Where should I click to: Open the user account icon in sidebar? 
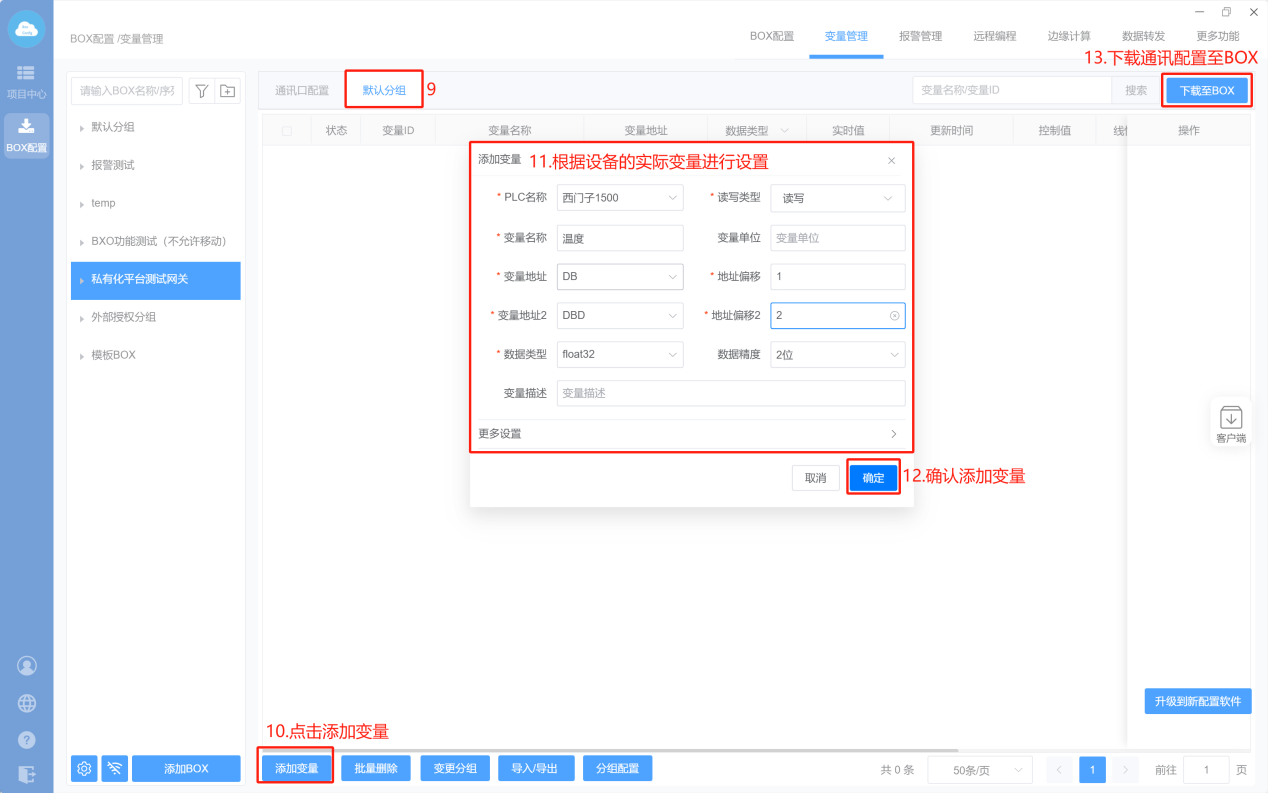[x=27, y=666]
